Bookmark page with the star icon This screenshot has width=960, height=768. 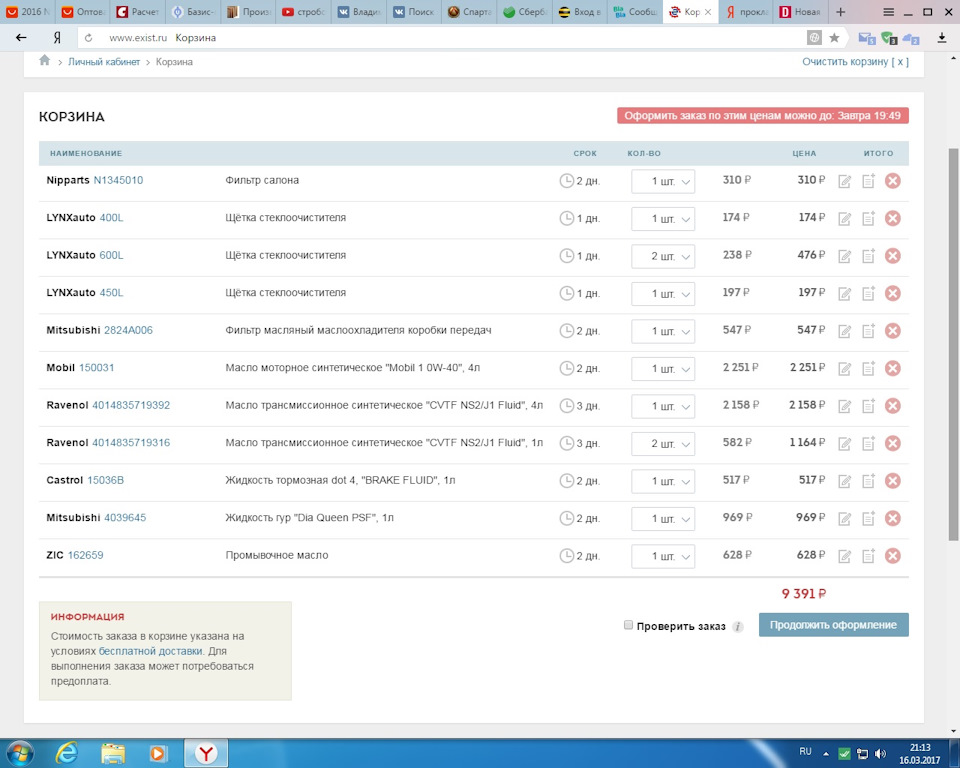[834, 38]
